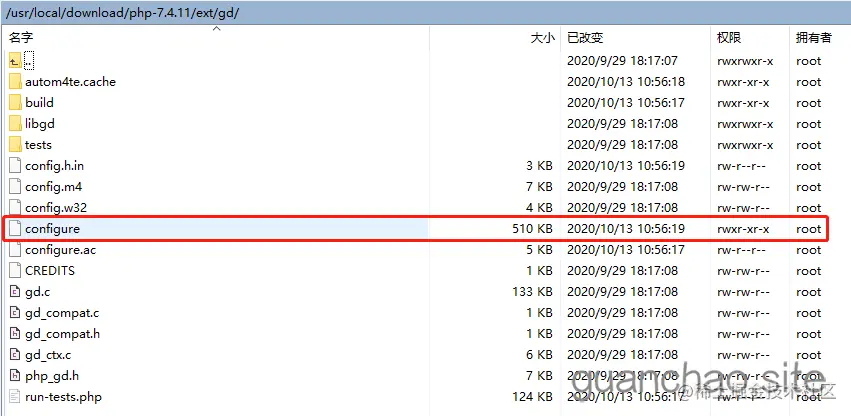Click the gd_compat.h header file icon

(15, 333)
